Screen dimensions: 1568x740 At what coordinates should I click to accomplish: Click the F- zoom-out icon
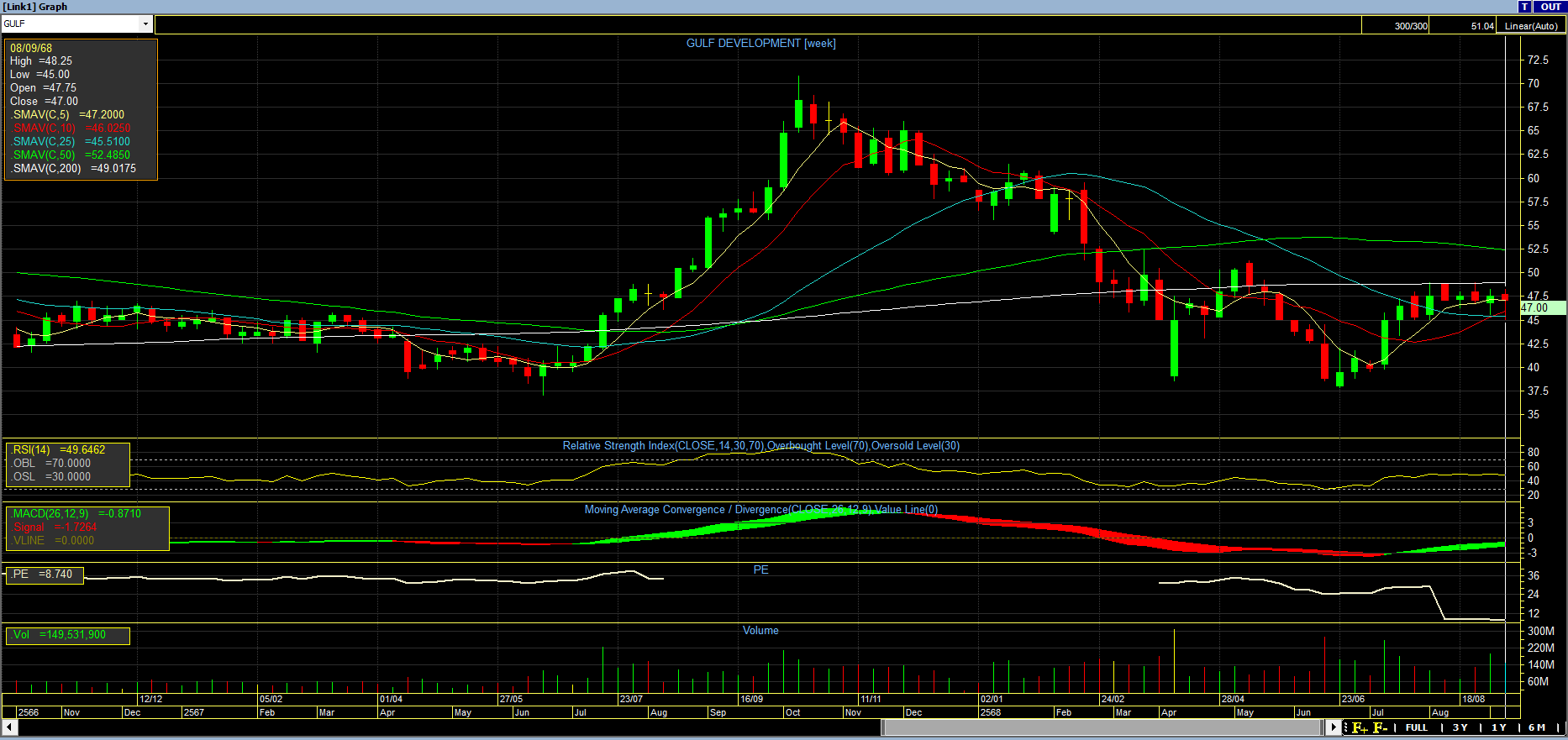[x=1380, y=727]
